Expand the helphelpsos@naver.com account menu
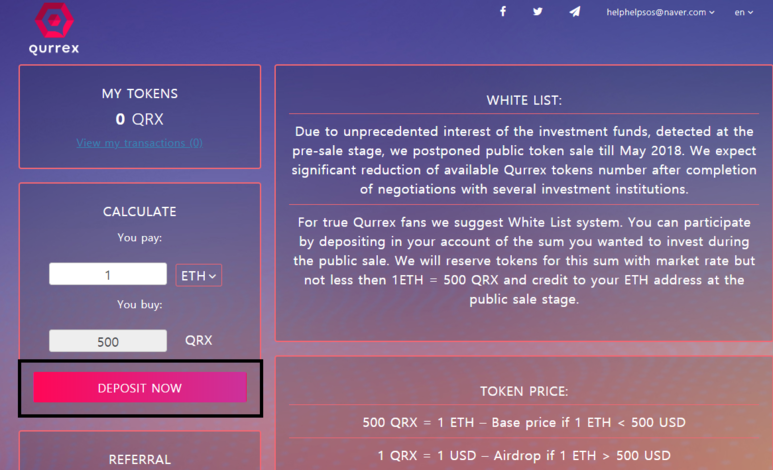This screenshot has width=773, height=470. (660, 12)
